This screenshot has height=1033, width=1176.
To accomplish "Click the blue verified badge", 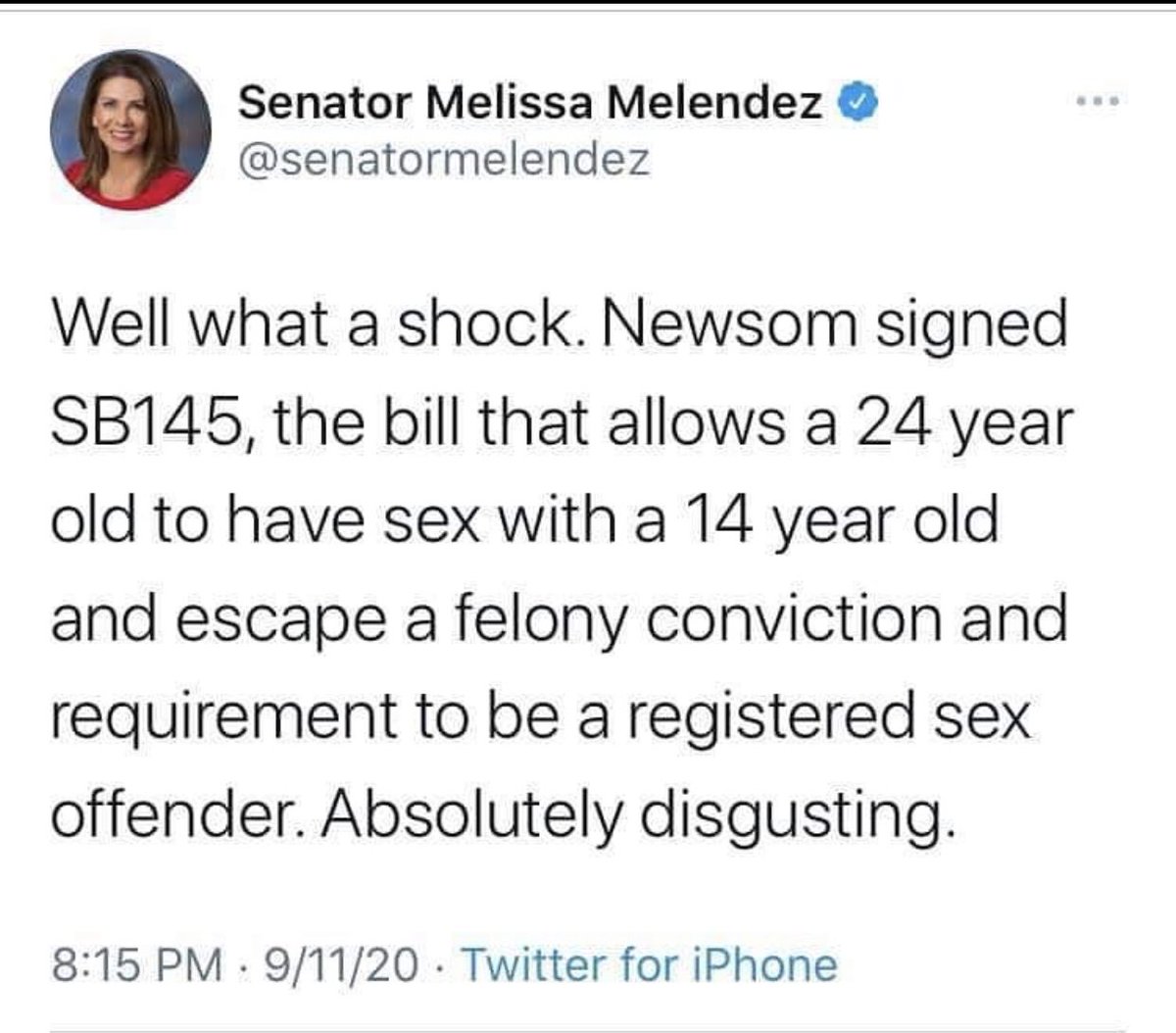I will [856, 102].
